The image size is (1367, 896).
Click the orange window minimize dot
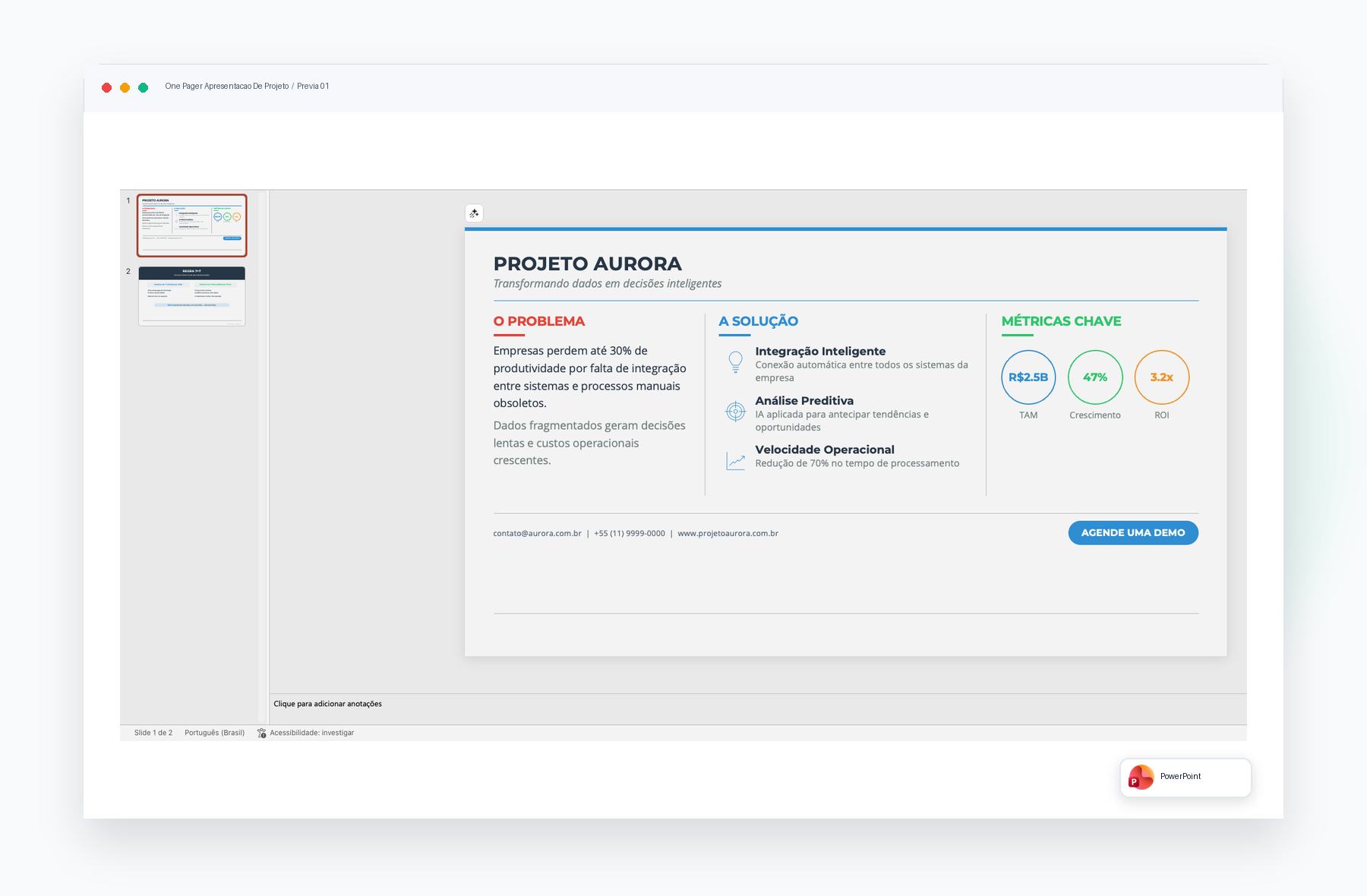[125, 87]
